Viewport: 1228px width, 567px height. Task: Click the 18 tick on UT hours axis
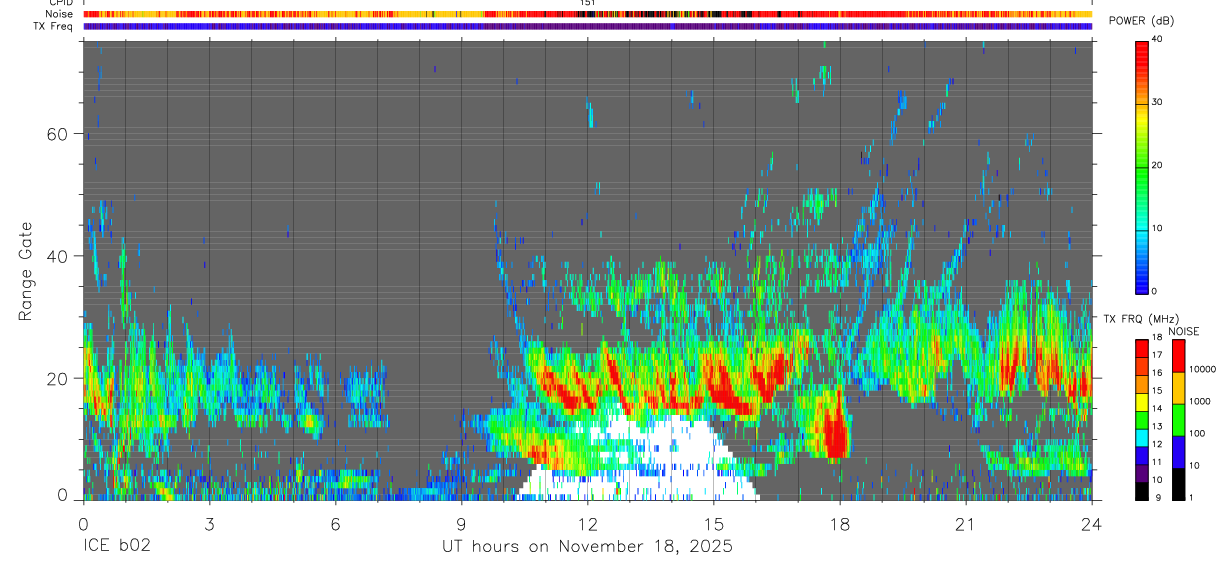[839, 523]
